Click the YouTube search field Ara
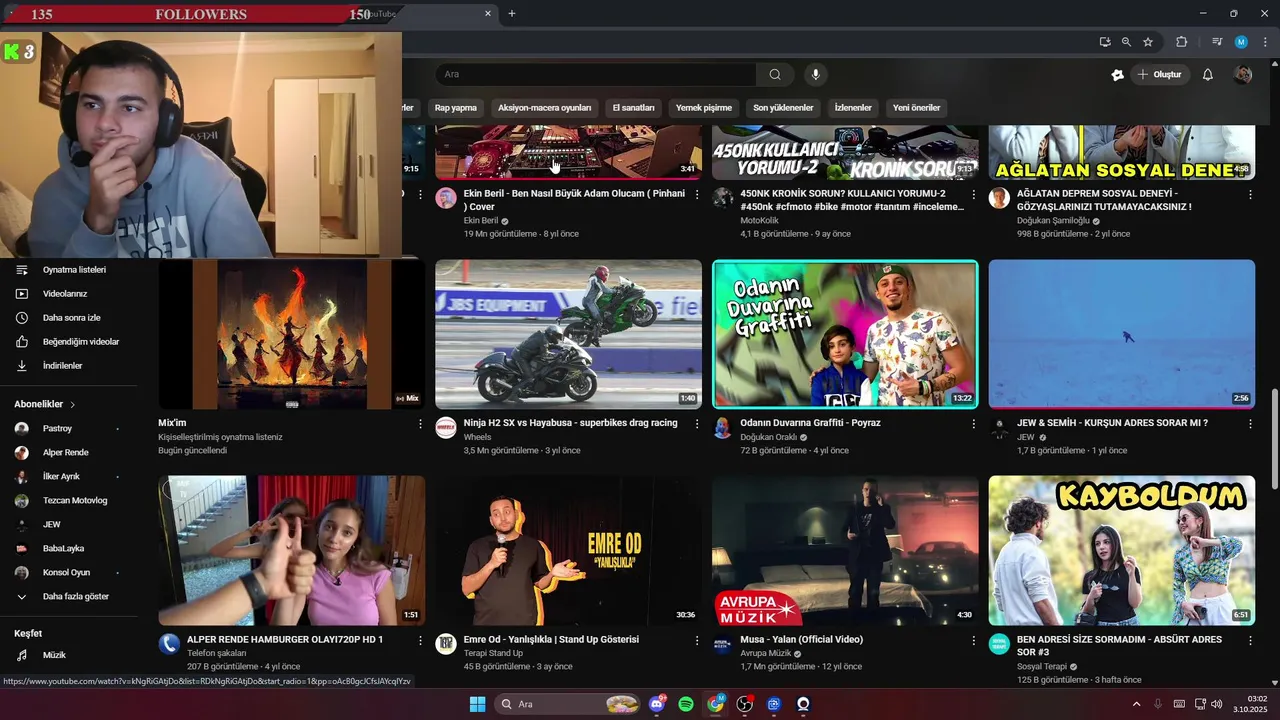The height and width of the screenshot is (720, 1280). [596, 74]
